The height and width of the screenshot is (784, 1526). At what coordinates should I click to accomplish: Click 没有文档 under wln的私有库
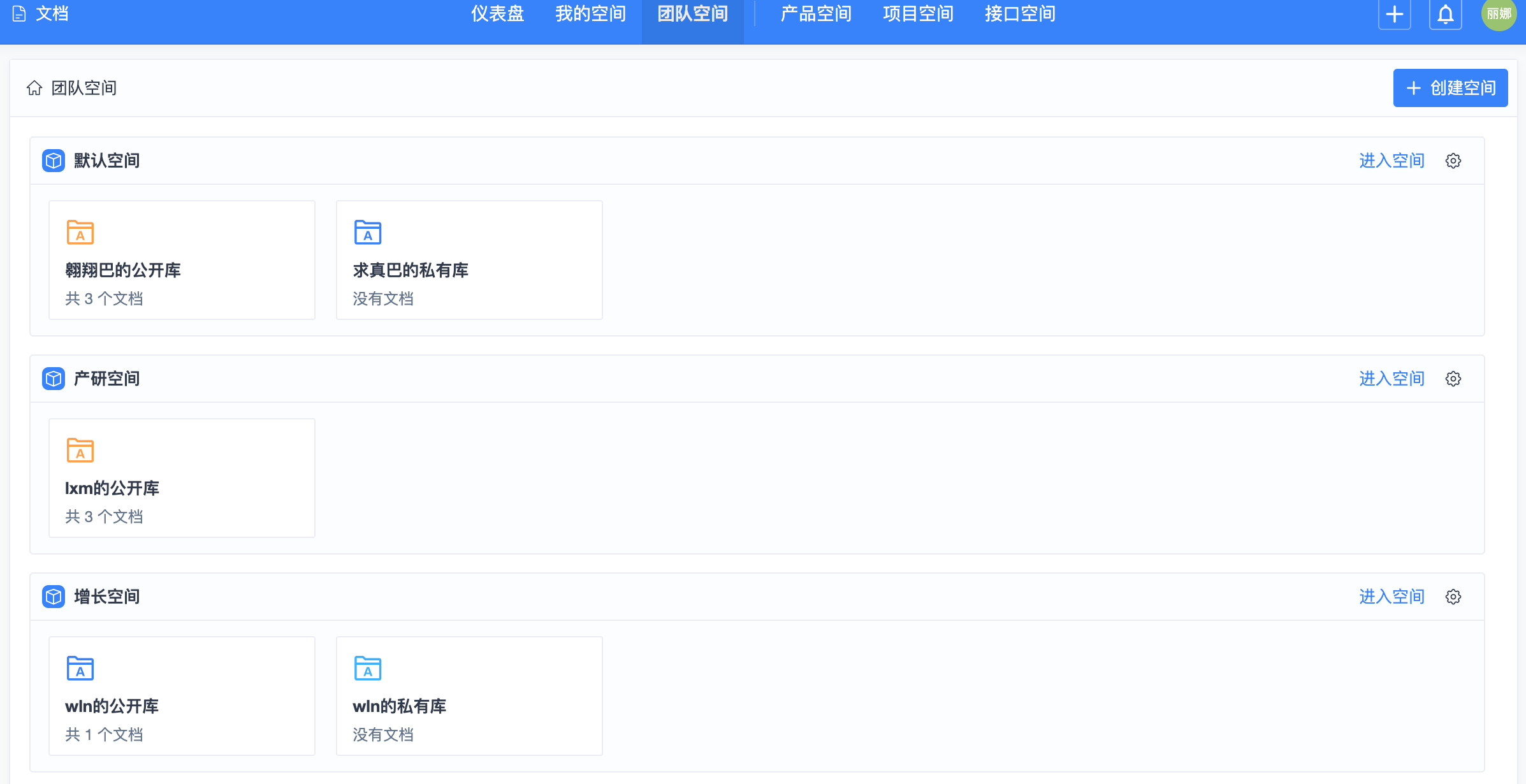pos(383,734)
